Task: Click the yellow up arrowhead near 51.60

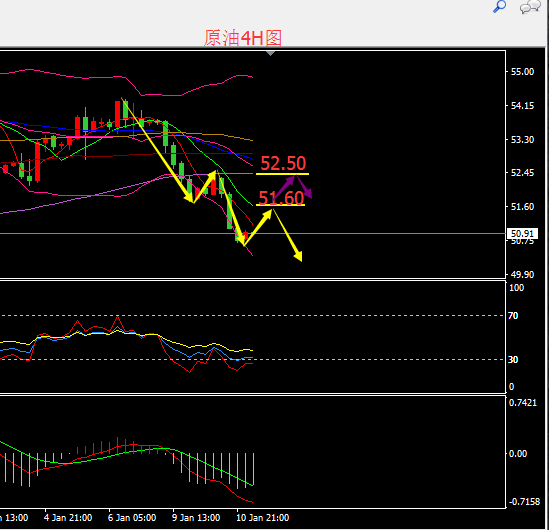Action: 267,214
